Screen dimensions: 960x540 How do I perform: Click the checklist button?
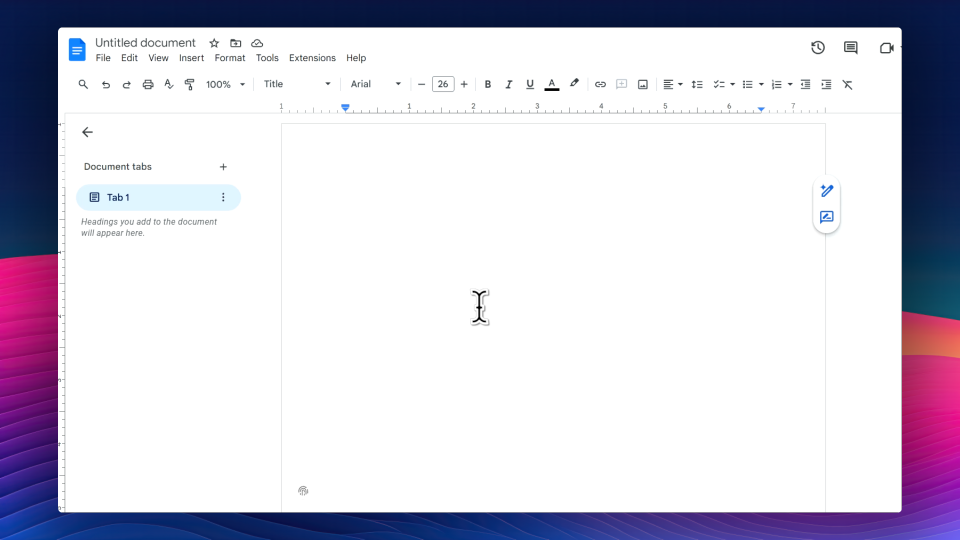719,84
